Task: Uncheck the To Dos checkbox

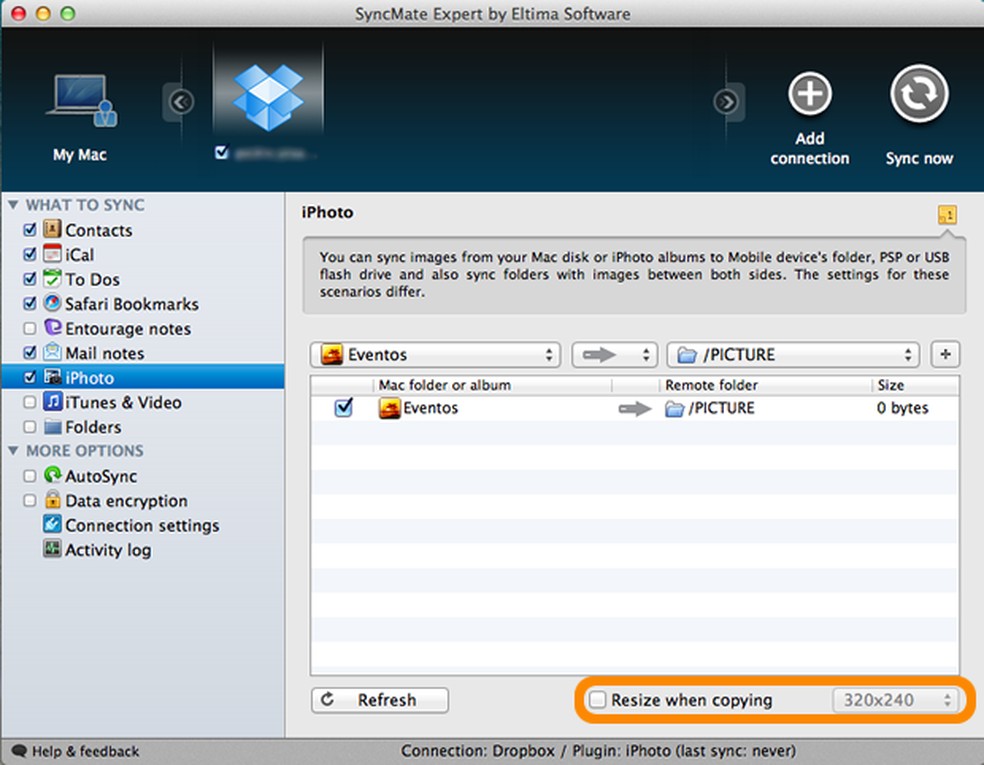Action: [29, 279]
